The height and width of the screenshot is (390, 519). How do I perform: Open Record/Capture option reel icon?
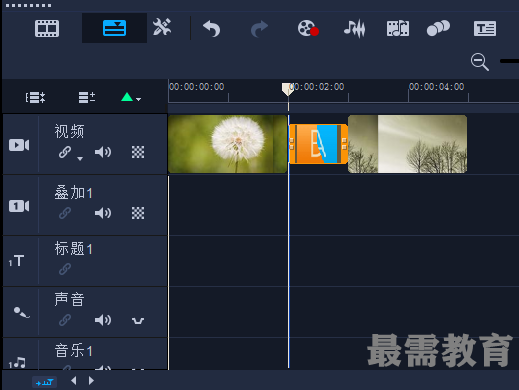tap(308, 28)
